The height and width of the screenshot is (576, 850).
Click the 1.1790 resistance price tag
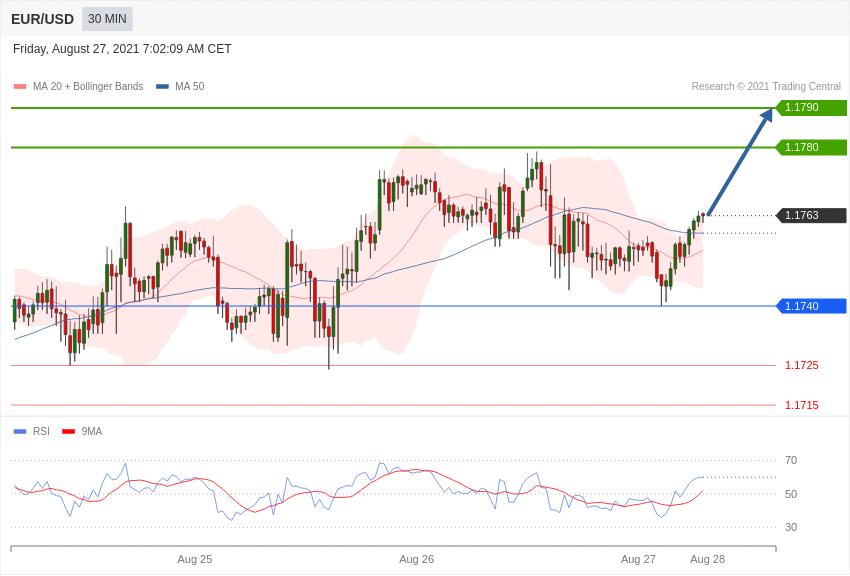pos(811,107)
